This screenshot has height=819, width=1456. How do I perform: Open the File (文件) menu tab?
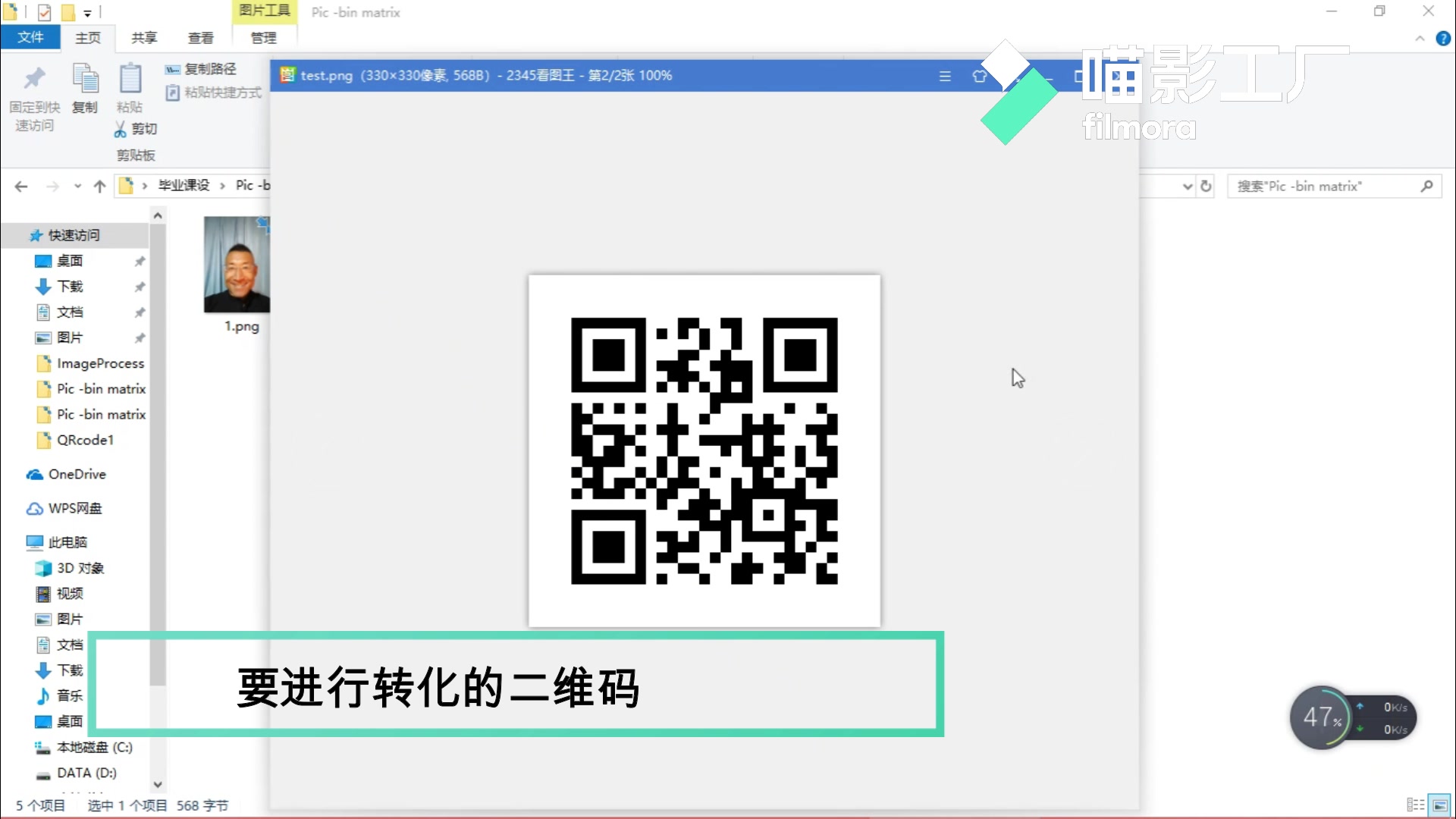pos(30,37)
